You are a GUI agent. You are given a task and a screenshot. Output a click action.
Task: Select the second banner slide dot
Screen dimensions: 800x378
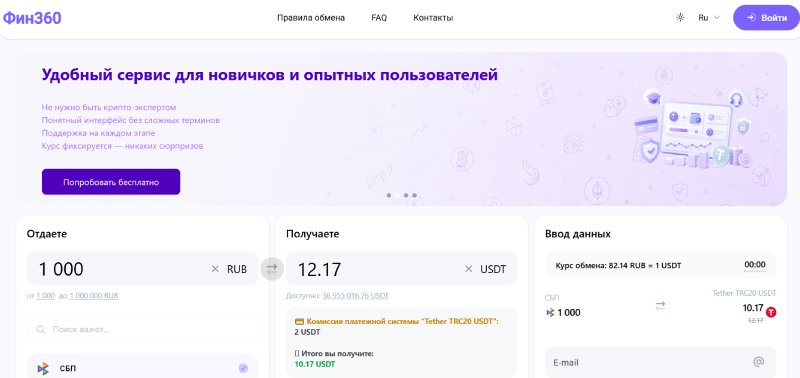pos(397,195)
